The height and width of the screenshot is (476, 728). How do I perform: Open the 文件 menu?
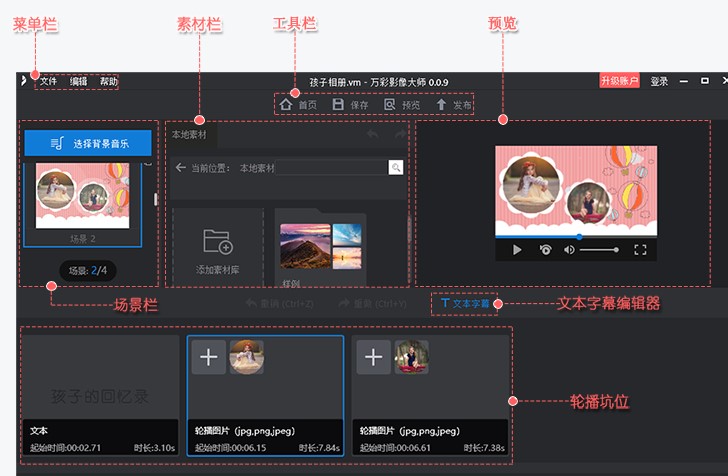(48, 81)
